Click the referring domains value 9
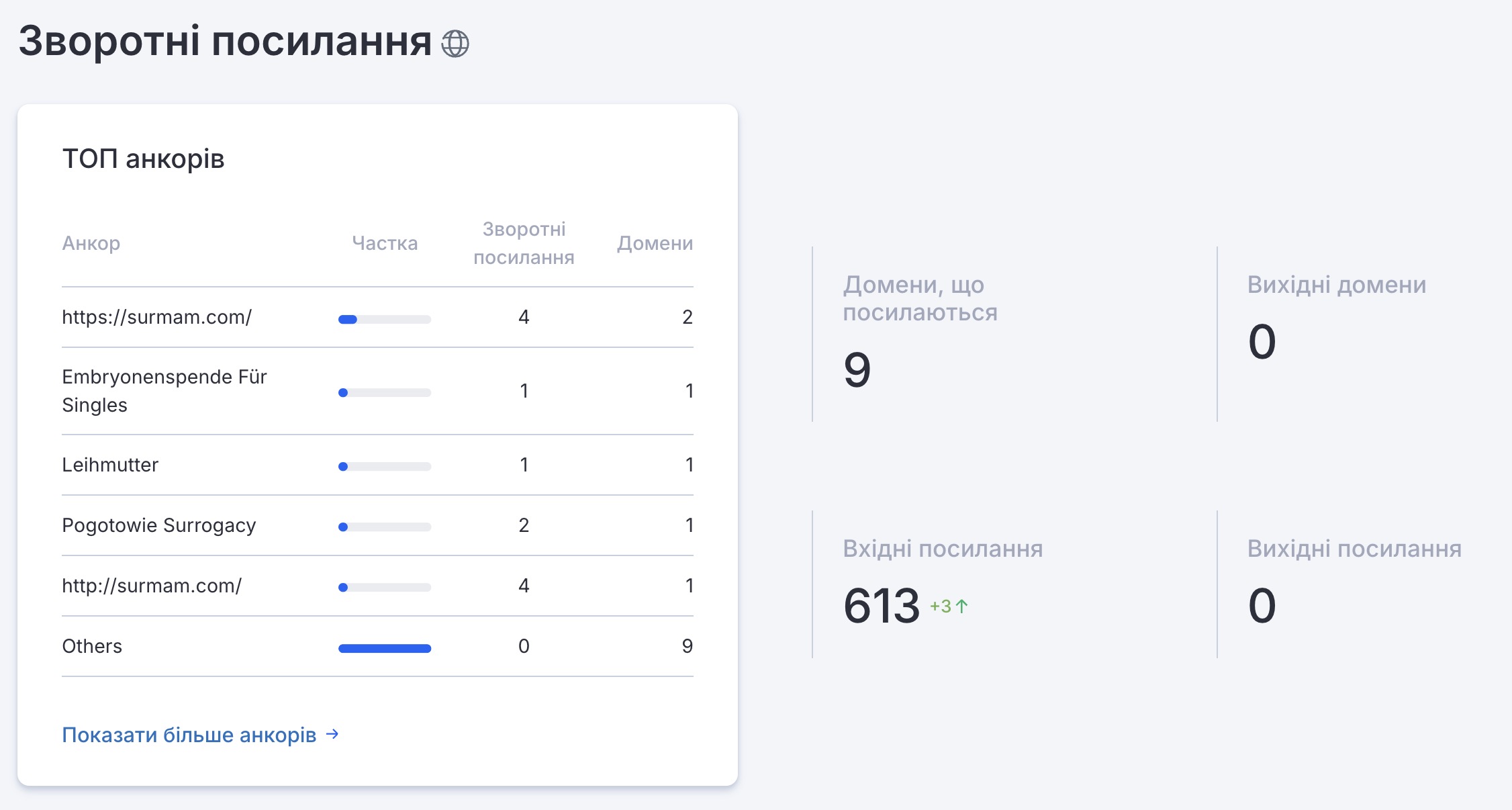 click(857, 370)
